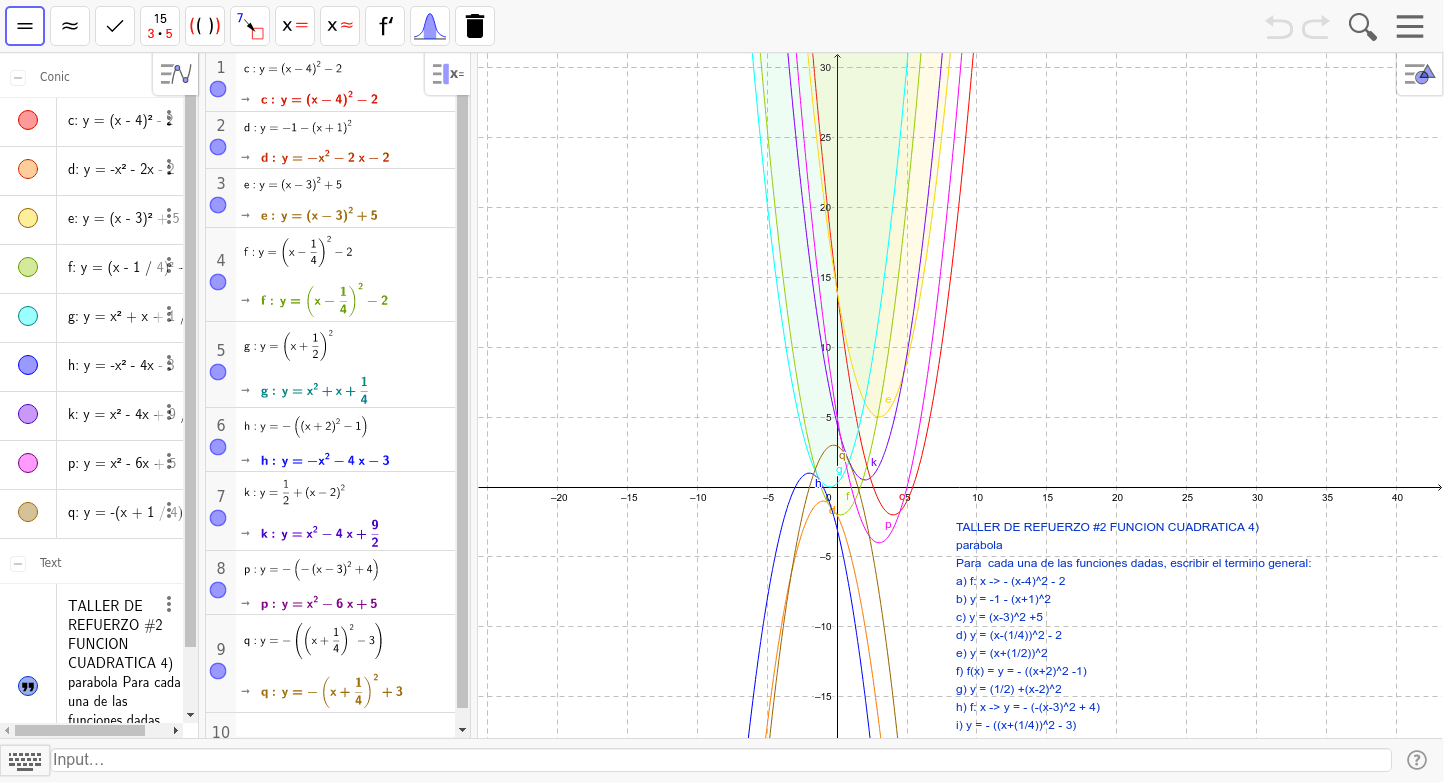
Task: Open the Search magnifier
Action: pyautogui.click(x=1363, y=26)
